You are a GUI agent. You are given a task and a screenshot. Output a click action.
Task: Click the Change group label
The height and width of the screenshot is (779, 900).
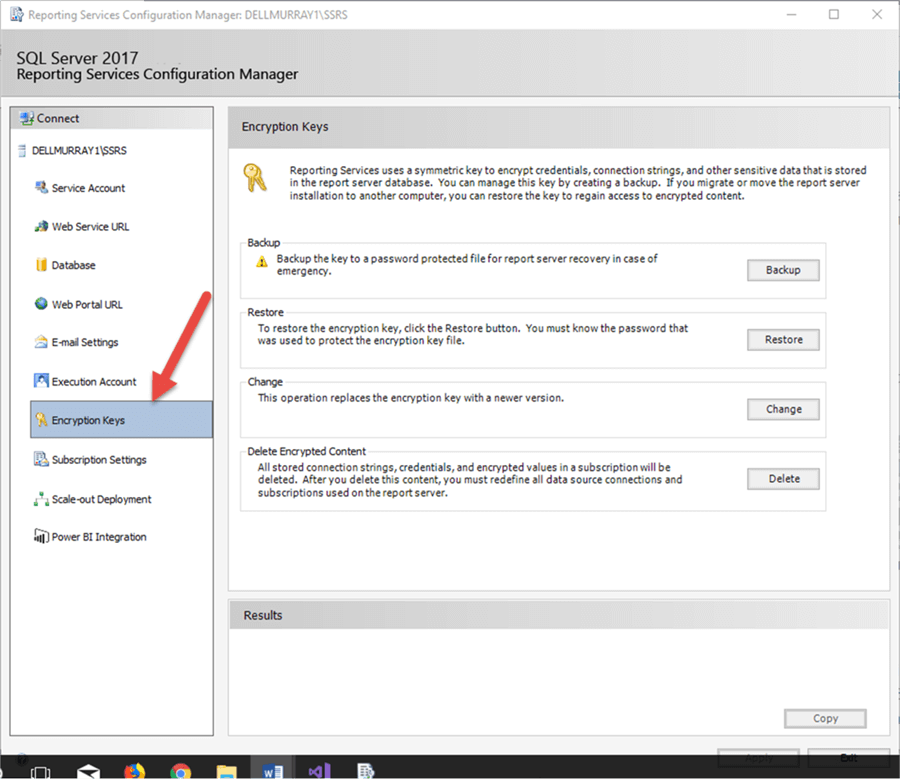click(x=265, y=382)
